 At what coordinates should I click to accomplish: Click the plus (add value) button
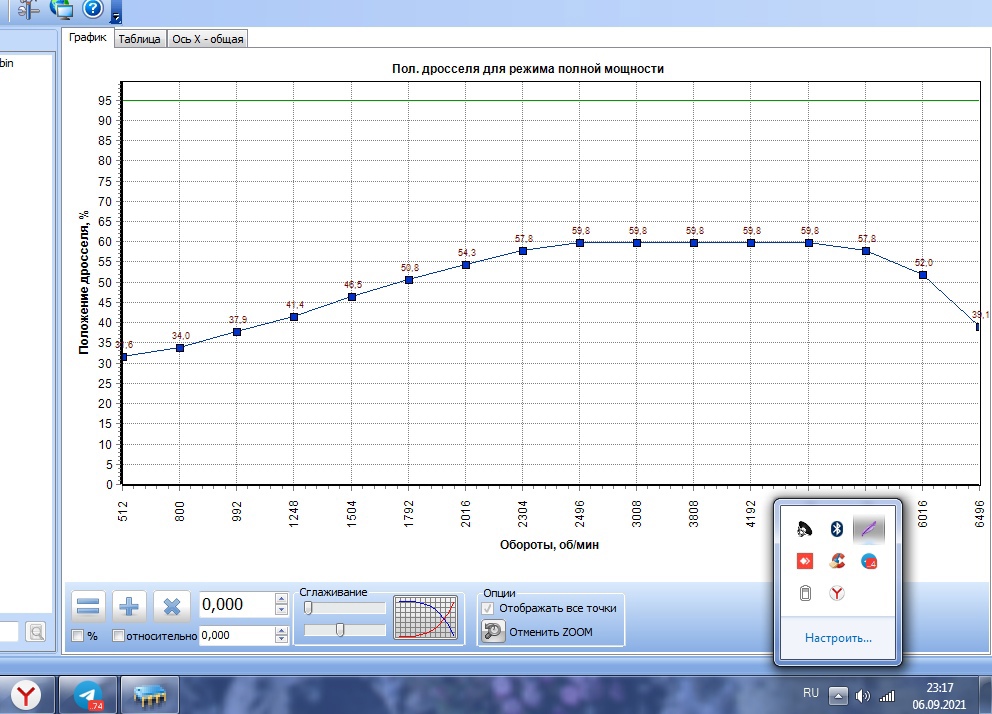tap(130, 605)
